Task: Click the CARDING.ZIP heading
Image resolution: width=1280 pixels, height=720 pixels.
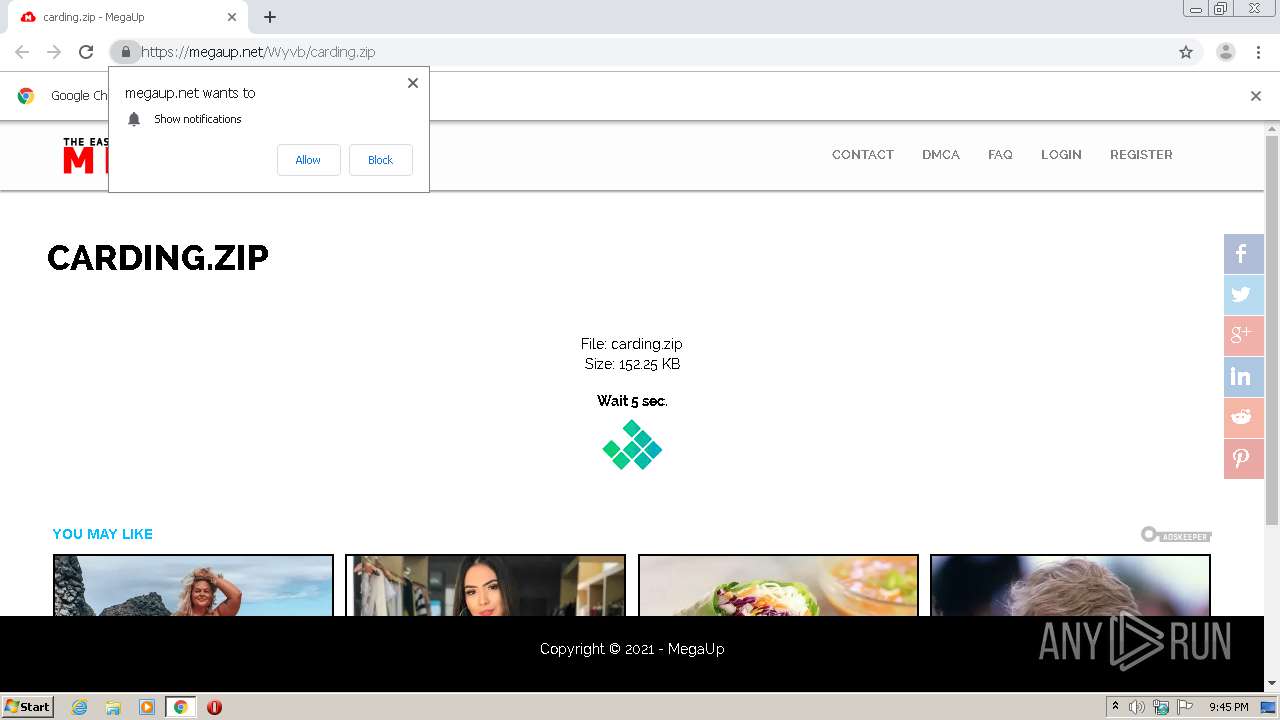Action: [x=158, y=258]
